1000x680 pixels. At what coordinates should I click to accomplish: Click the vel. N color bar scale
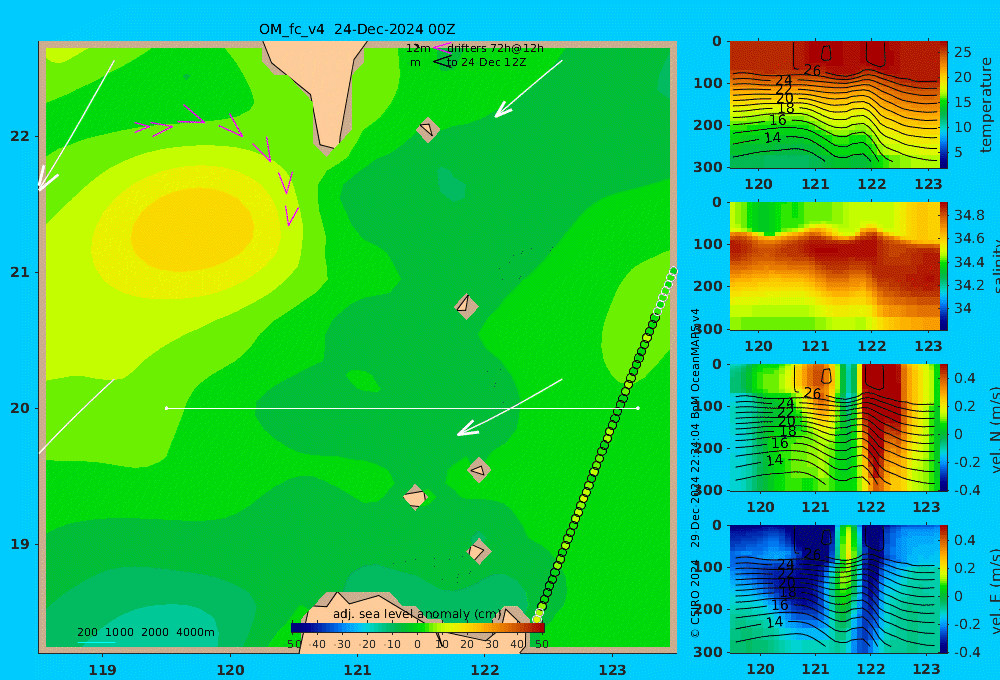[944, 427]
